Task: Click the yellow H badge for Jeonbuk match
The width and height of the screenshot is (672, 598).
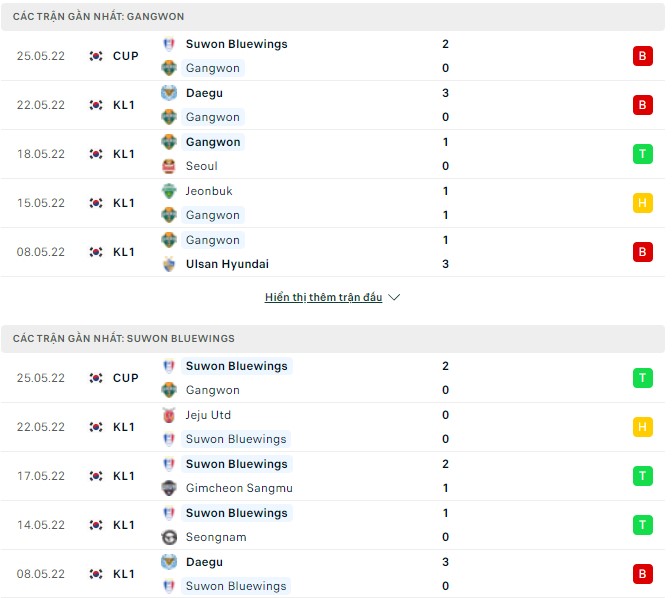Action: (x=642, y=203)
